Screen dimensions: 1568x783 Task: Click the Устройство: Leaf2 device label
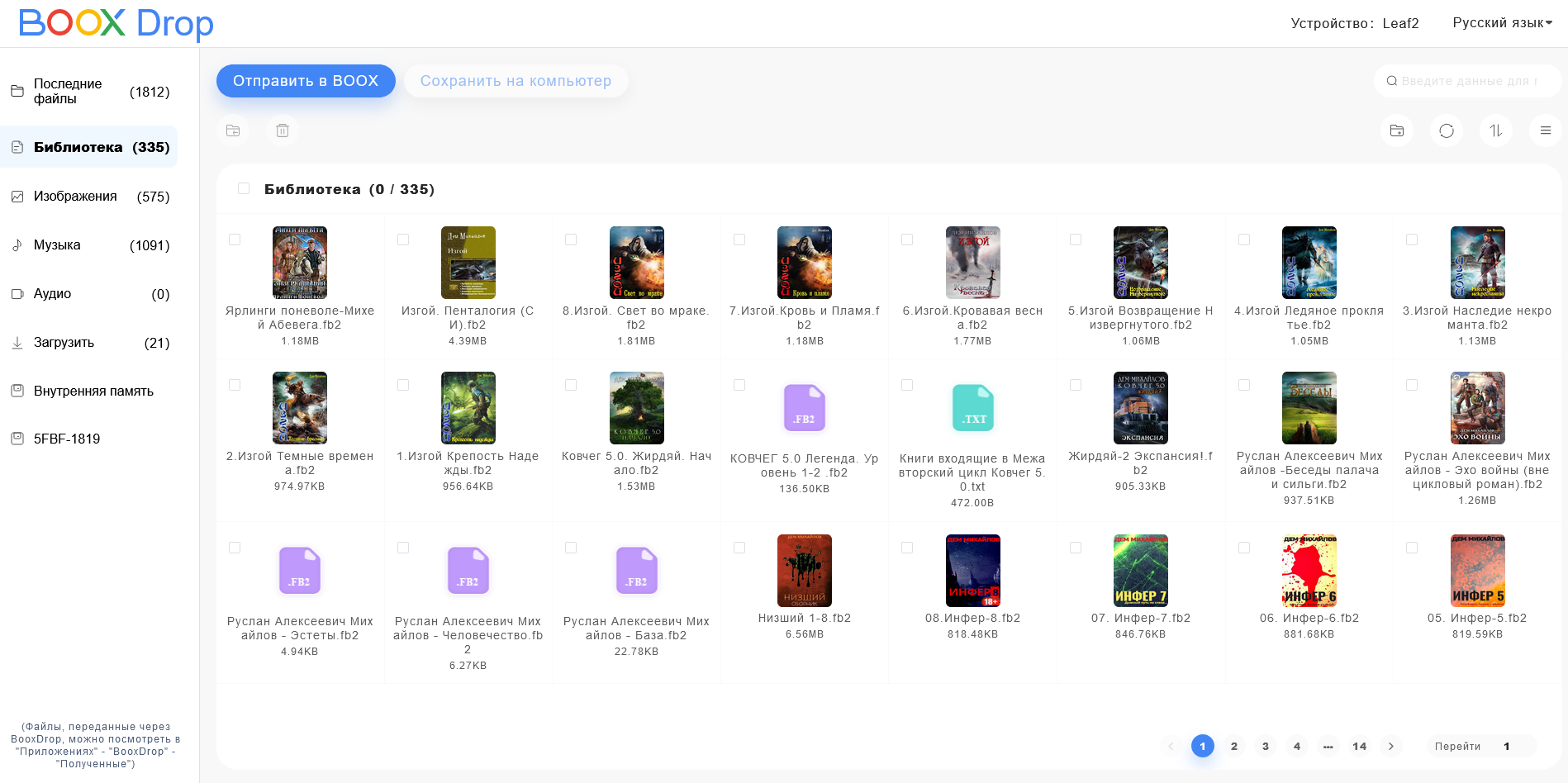(x=1355, y=23)
